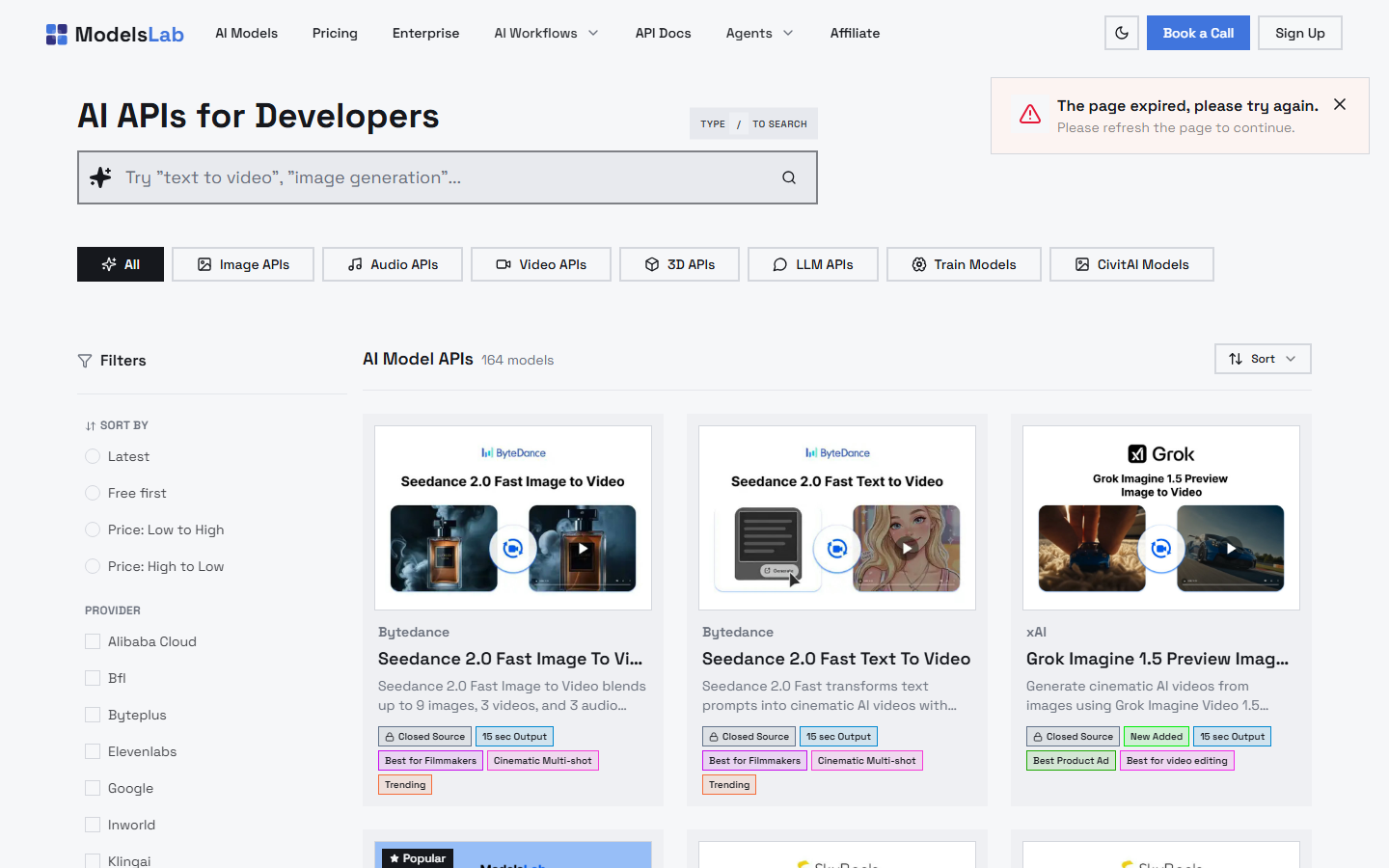This screenshot has width=1389, height=868.
Task: Focus the API search input field
Action: click(x=448, y=177)
